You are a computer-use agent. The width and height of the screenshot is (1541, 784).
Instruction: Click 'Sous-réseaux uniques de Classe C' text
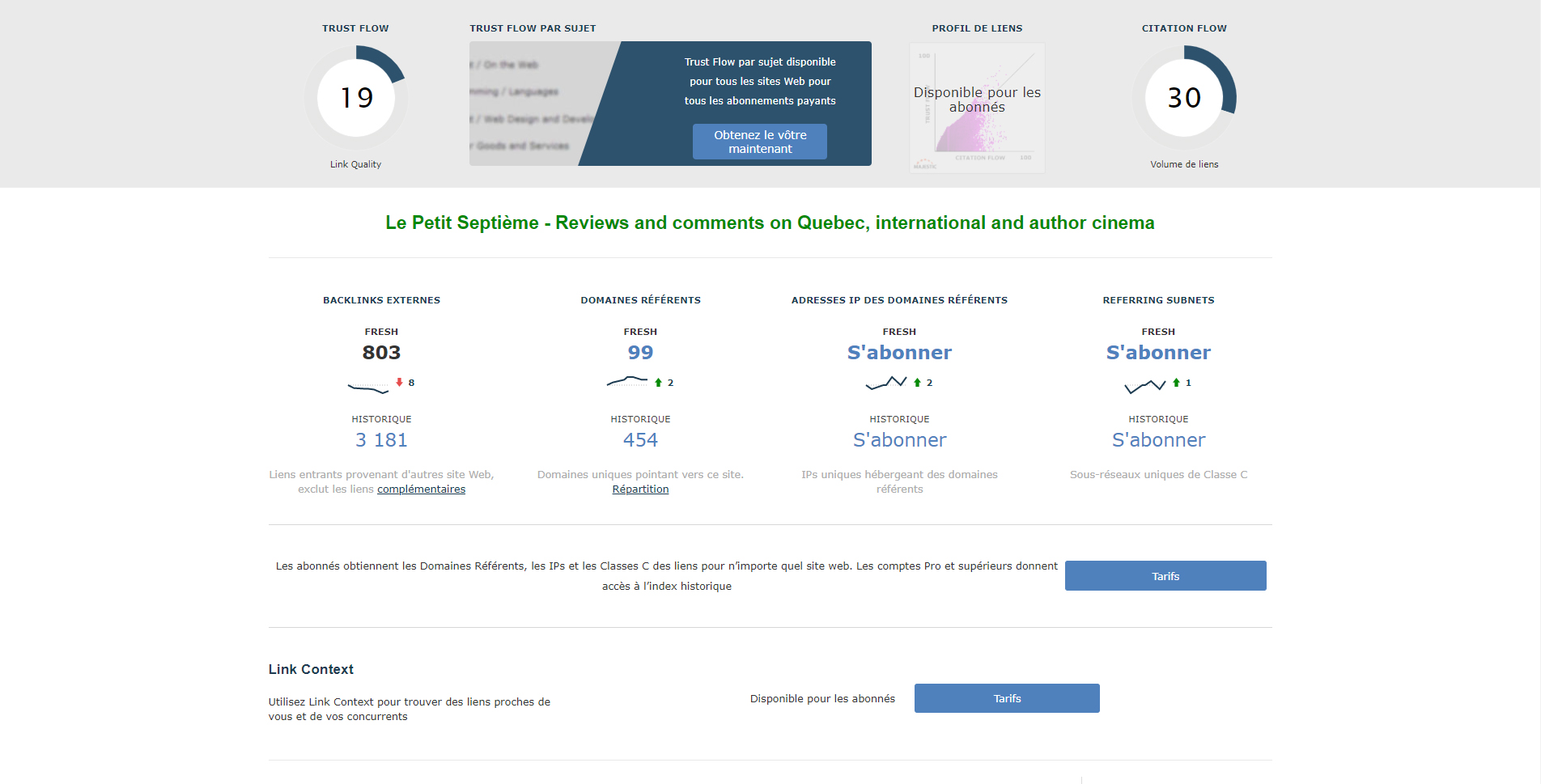tap(1158, 475)
